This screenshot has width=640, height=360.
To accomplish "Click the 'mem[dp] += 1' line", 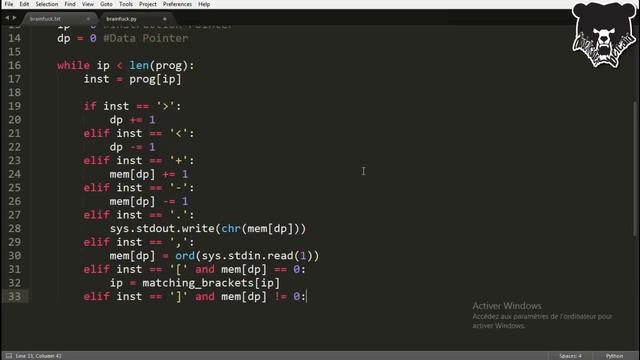I will tap(149, 174).
